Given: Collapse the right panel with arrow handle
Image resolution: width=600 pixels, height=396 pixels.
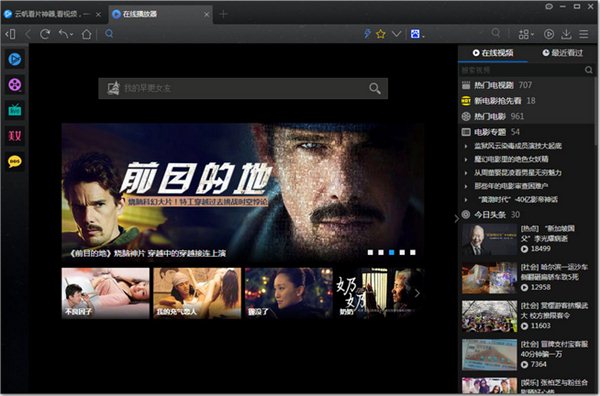Looking at the screenshot, I should pyautogui.click(x=457, y=219).
